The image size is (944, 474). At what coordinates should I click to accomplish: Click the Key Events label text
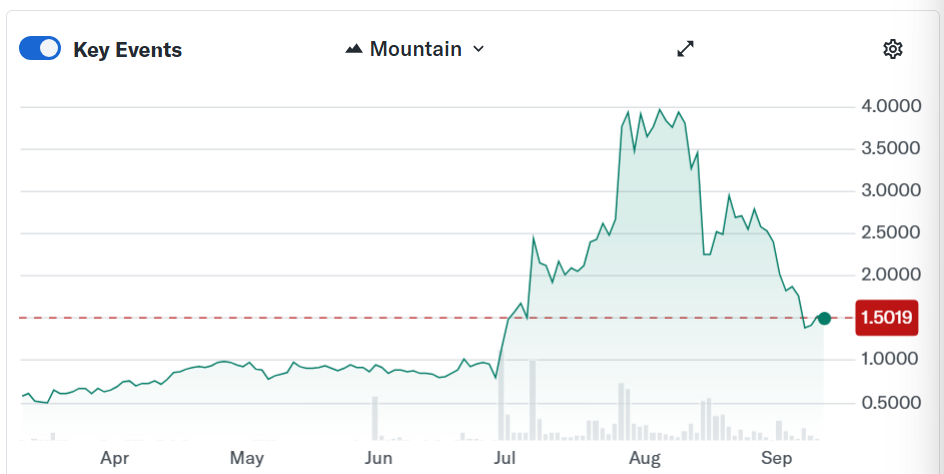click(x=127, y=50)
